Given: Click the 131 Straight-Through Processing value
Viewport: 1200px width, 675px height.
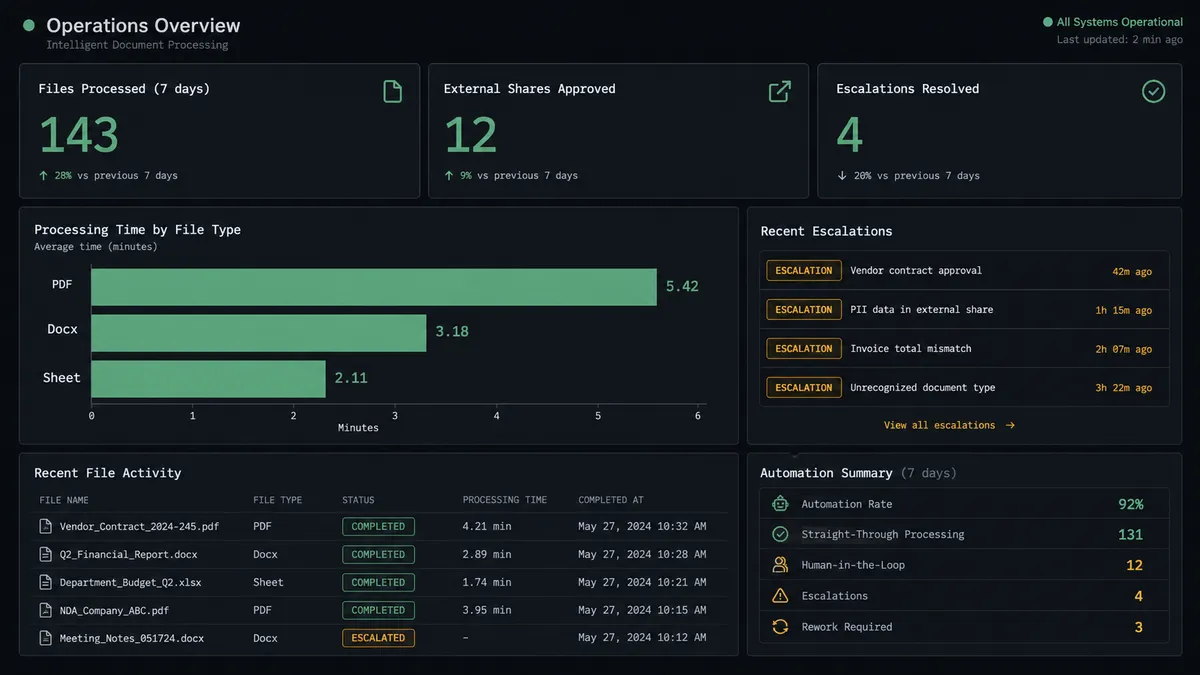Looking at the screenshot, I should point(1130,535).
